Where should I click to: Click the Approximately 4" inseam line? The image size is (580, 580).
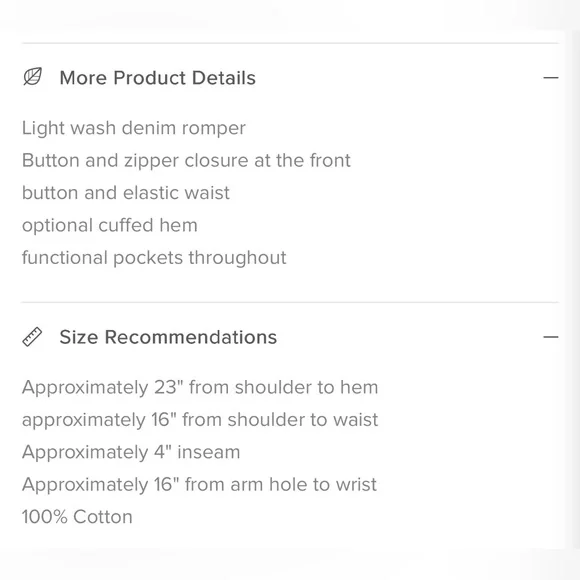tap(131, 452)
